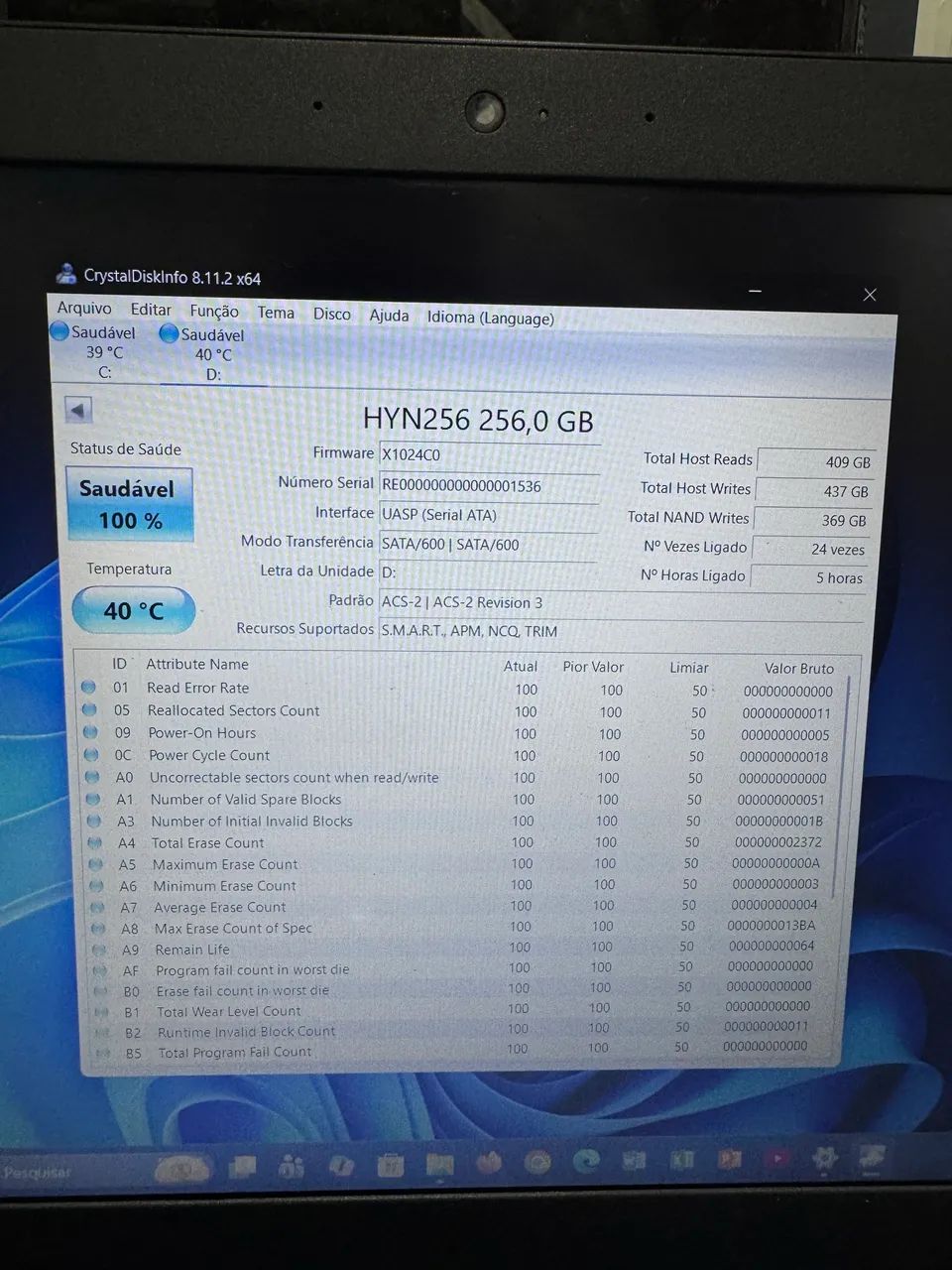Click the blue health orb for drive D:
Screen dimensions: 952x1270
point(169,334)
